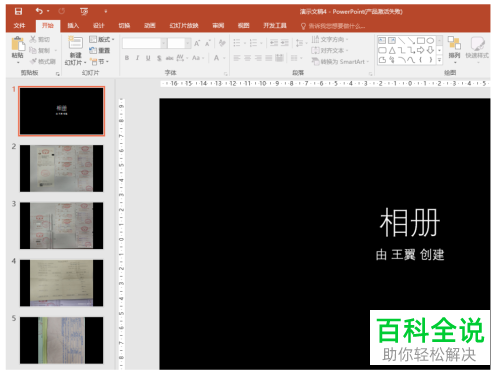This screenshot has height=375, width=500.
Task: Click the Numbering list icon
Action: click(x=253, y=43)
